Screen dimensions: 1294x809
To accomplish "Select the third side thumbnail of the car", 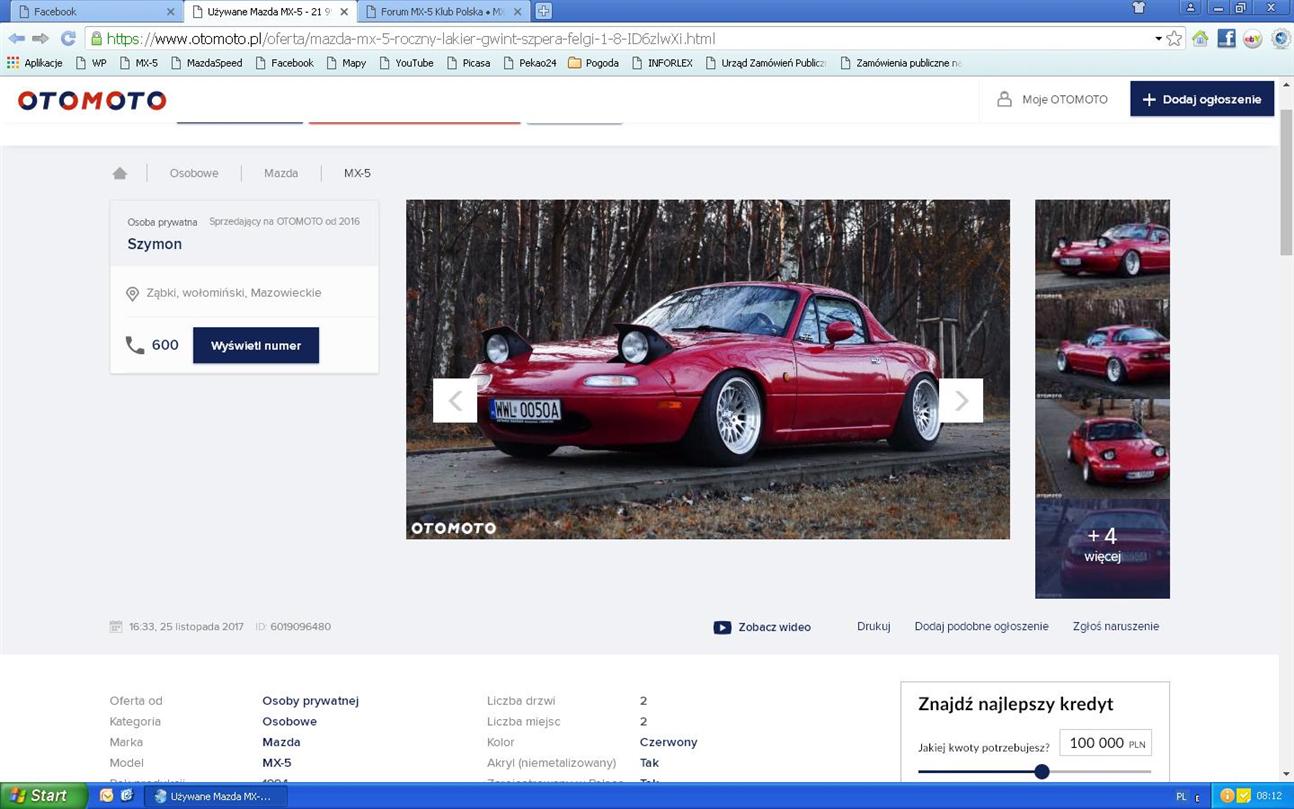I will pyautogui.click(x=1102, y=449).
